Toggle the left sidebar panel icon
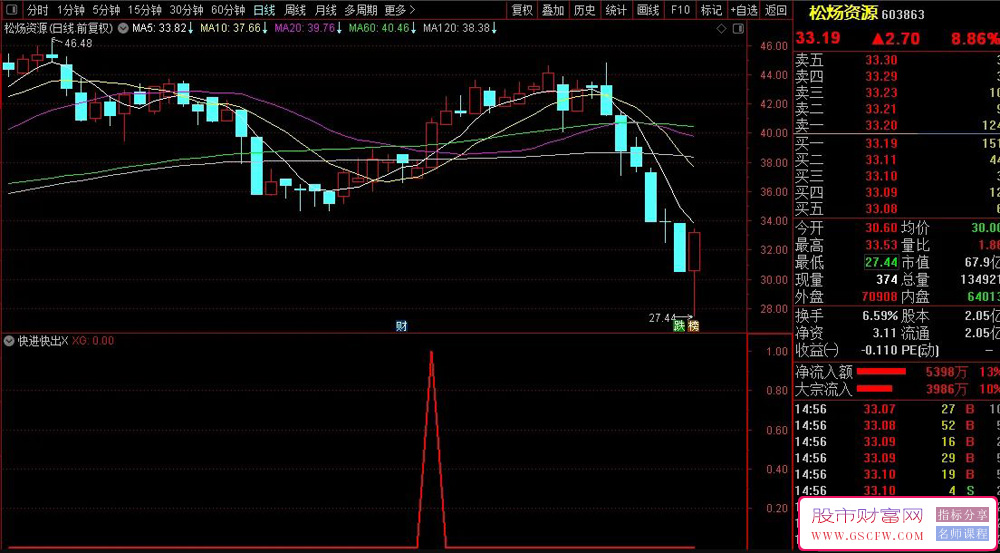Screen dimensions: 1000x553 tap(13, 10)
